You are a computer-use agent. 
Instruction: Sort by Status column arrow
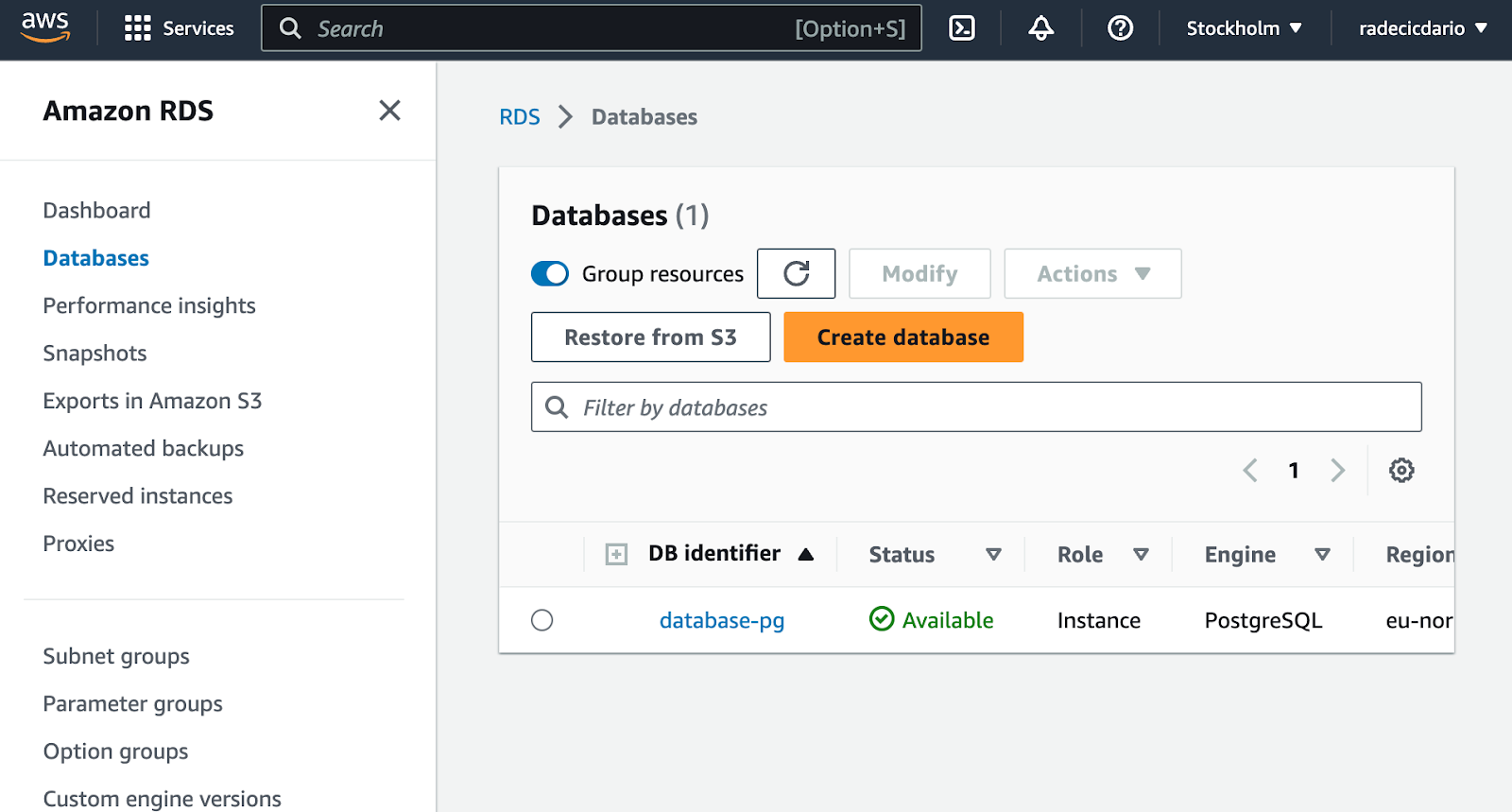pyautogui.click(x=993, y=554)
